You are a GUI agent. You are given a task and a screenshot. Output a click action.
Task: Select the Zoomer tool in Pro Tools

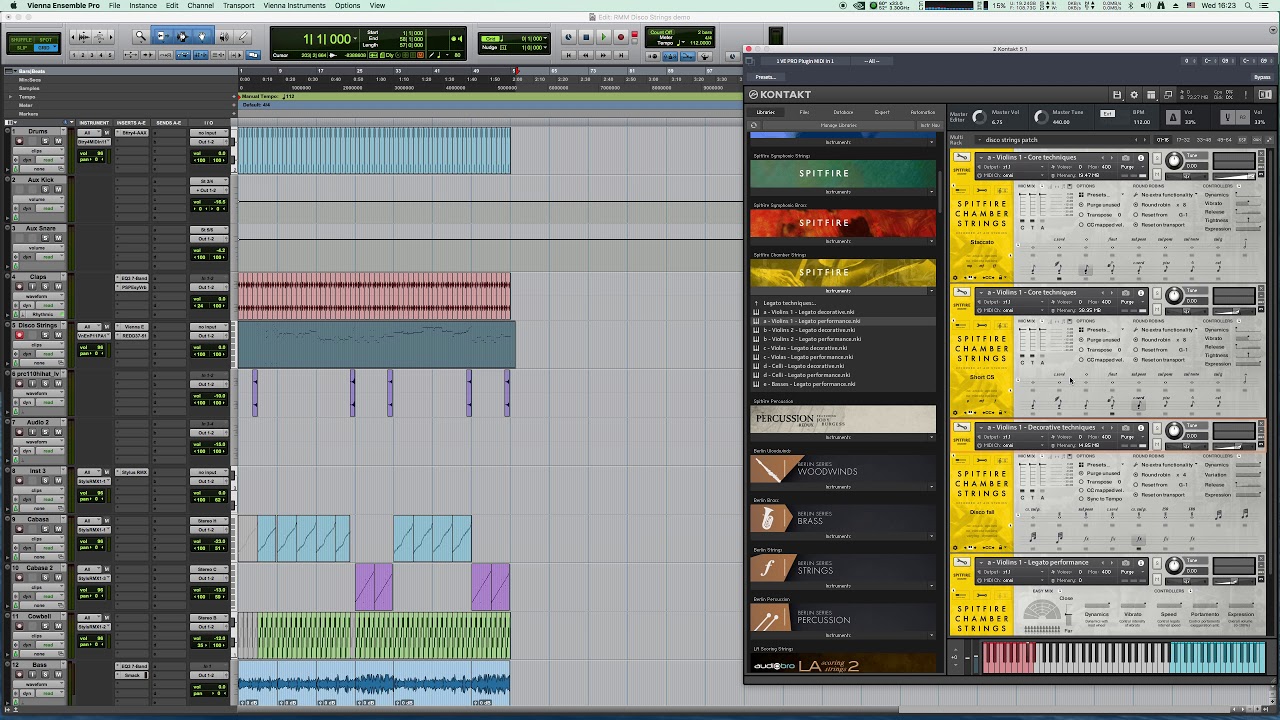141,37
